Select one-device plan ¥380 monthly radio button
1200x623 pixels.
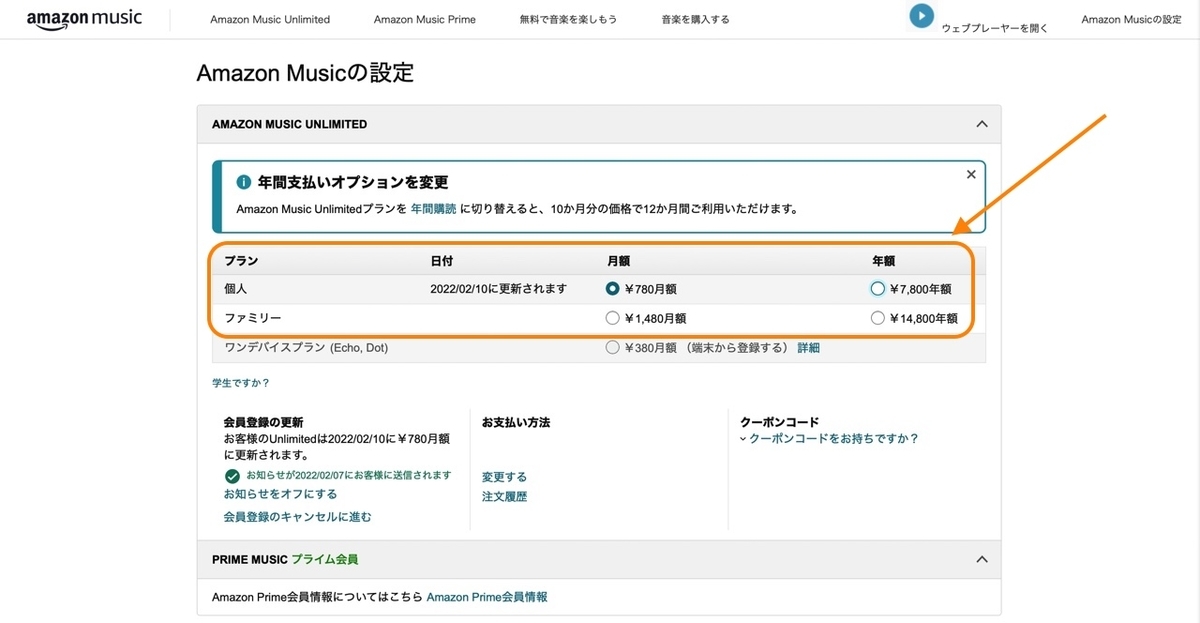coord(613,348)
